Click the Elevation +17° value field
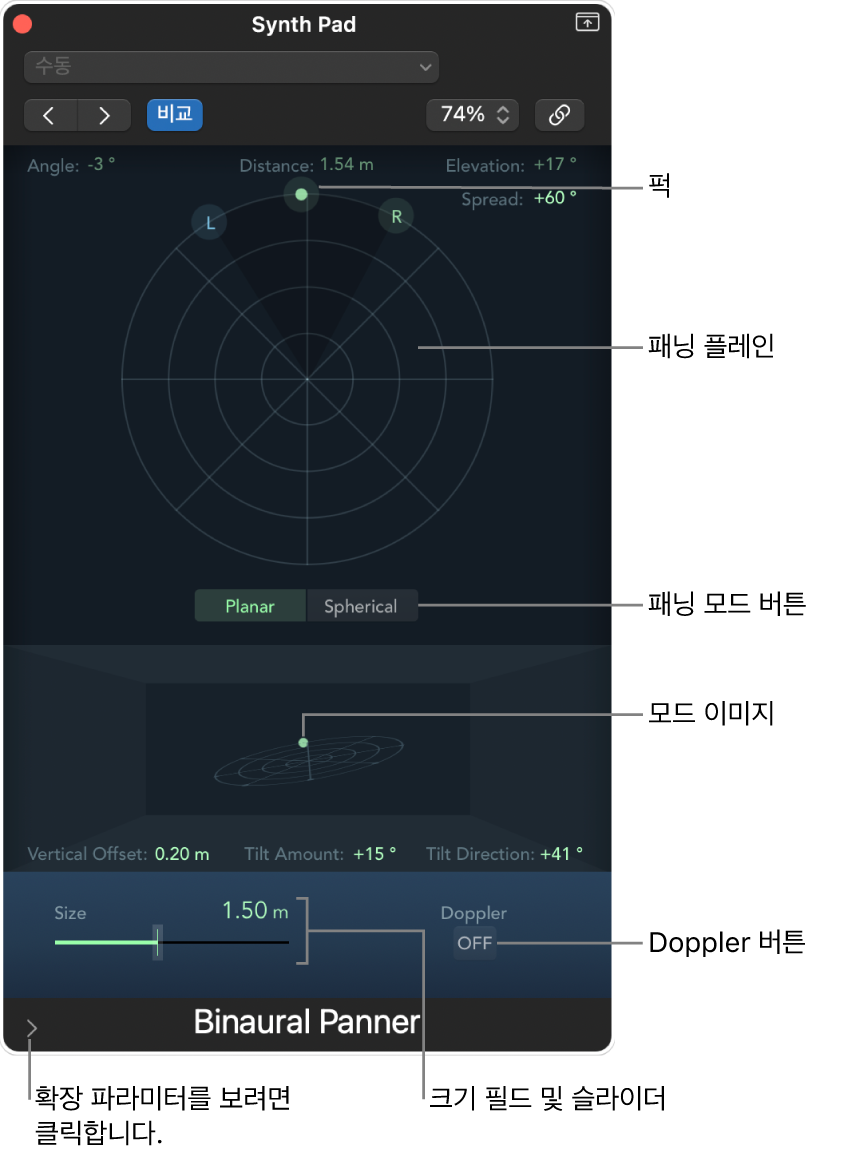 [x=555, y=165]
